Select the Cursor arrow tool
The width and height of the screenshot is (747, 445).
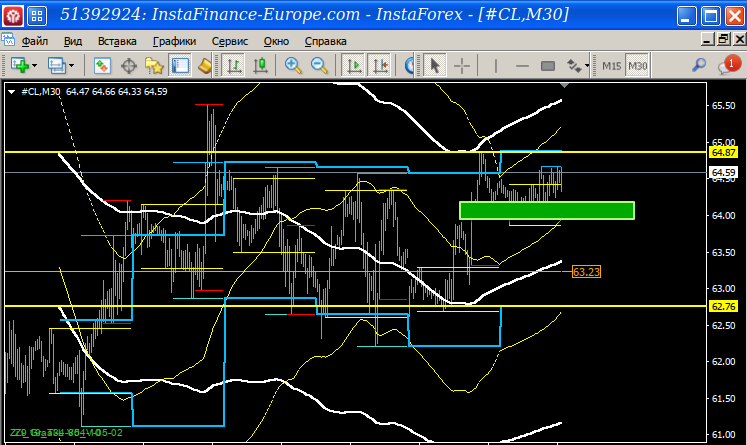pos(434,65)
